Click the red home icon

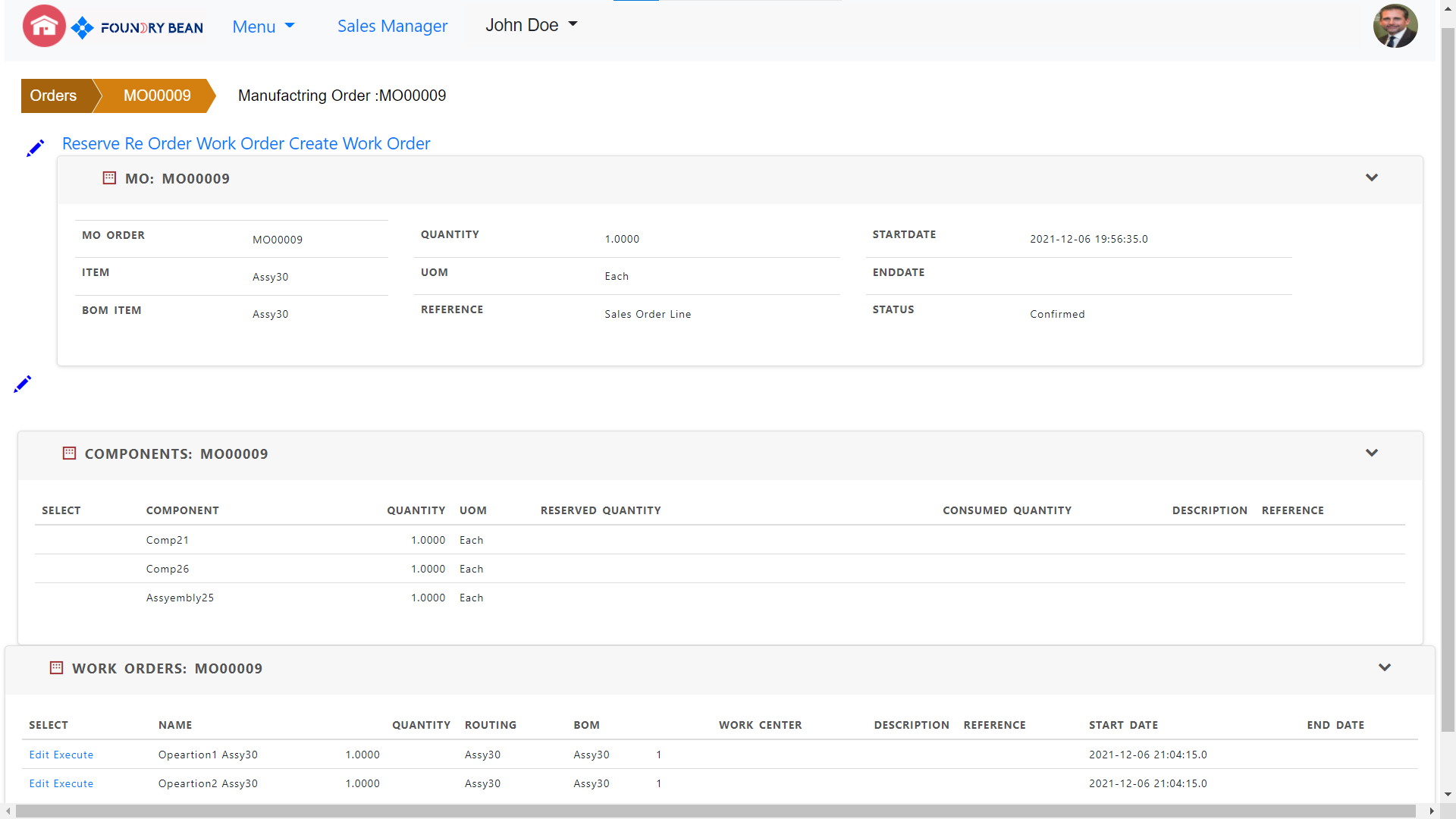pyautogui.click(x=44, y=27)
